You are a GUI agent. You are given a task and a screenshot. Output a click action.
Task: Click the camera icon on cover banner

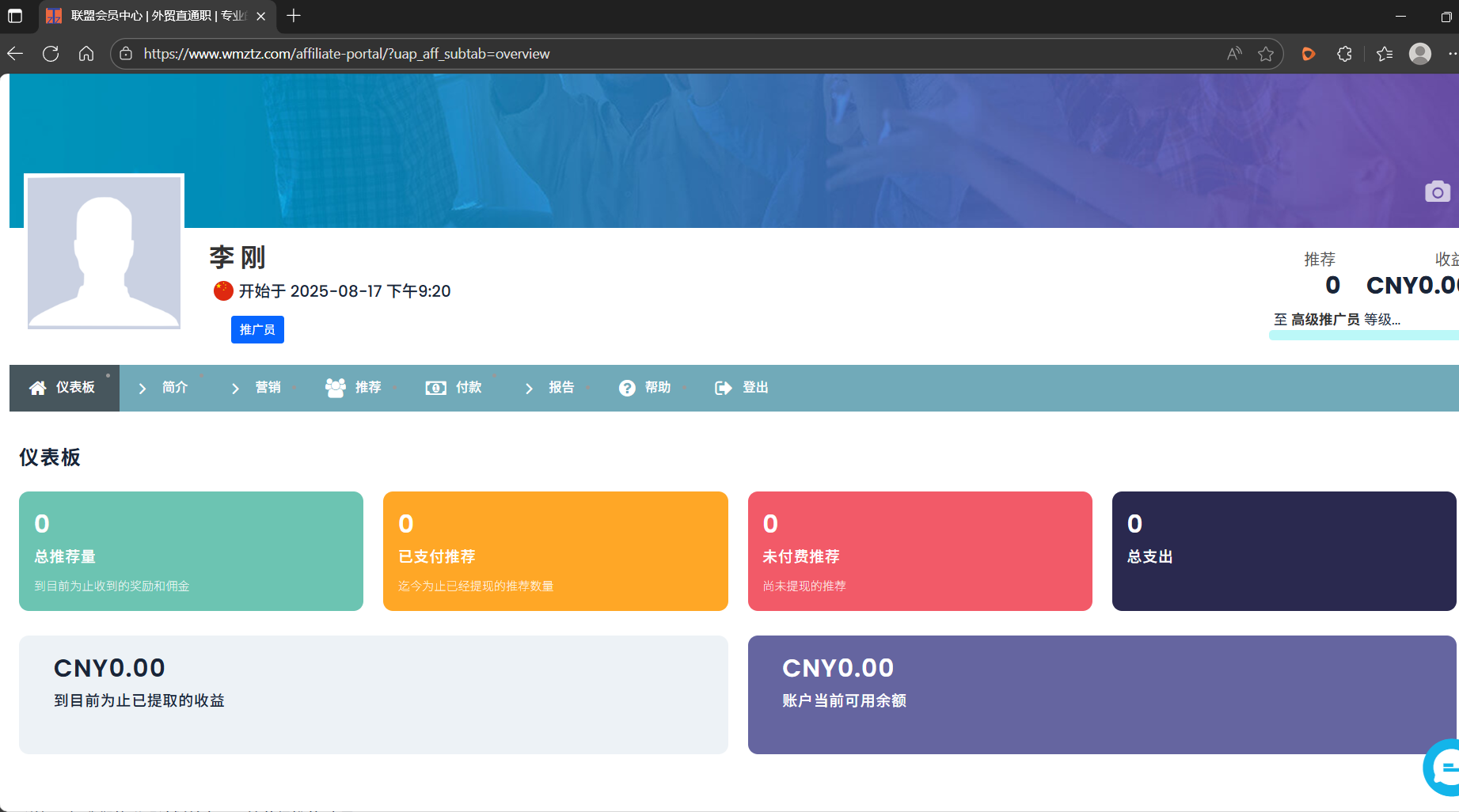click(1437, 192)
